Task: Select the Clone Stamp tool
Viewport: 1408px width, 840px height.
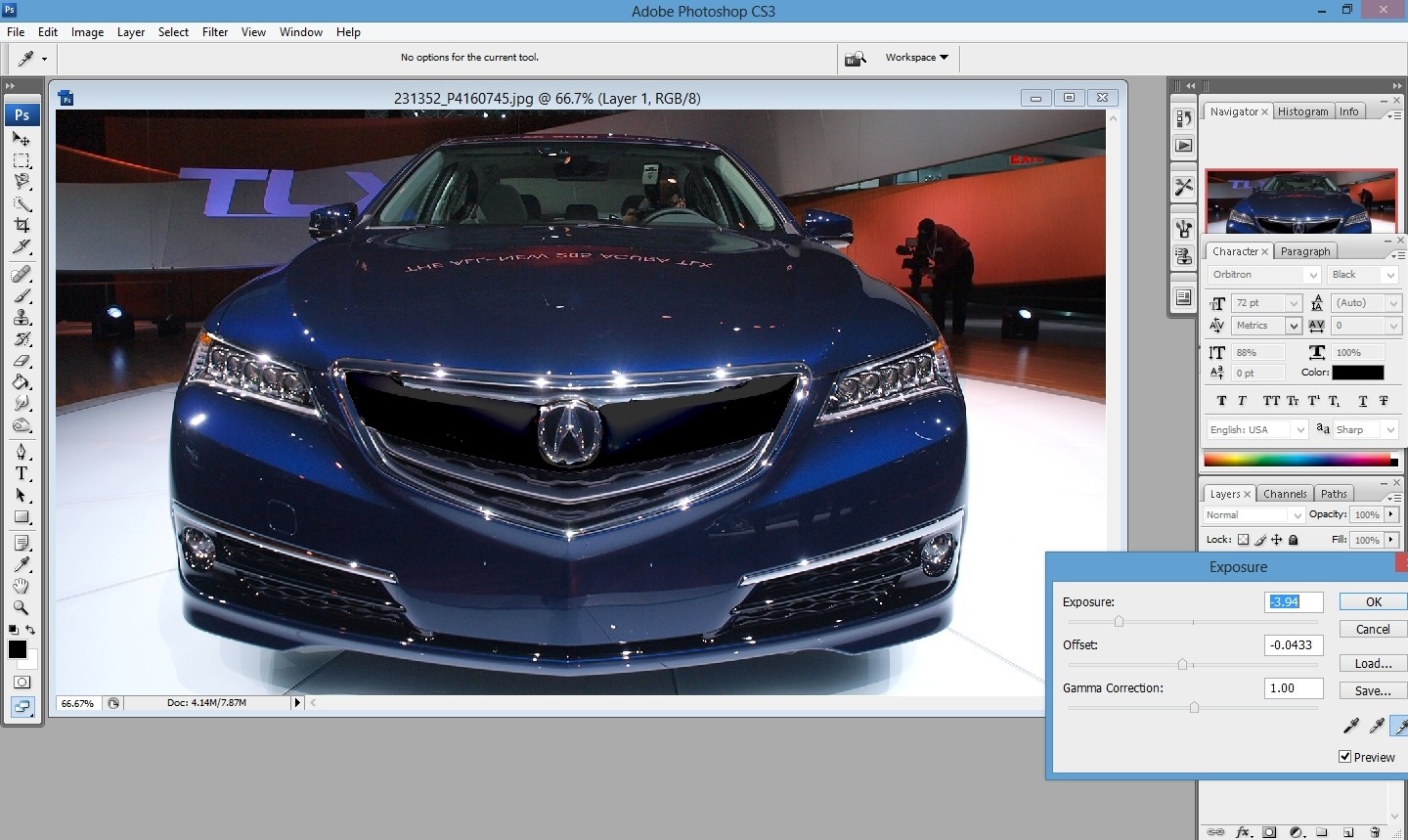Action: (x=22, y=317)
